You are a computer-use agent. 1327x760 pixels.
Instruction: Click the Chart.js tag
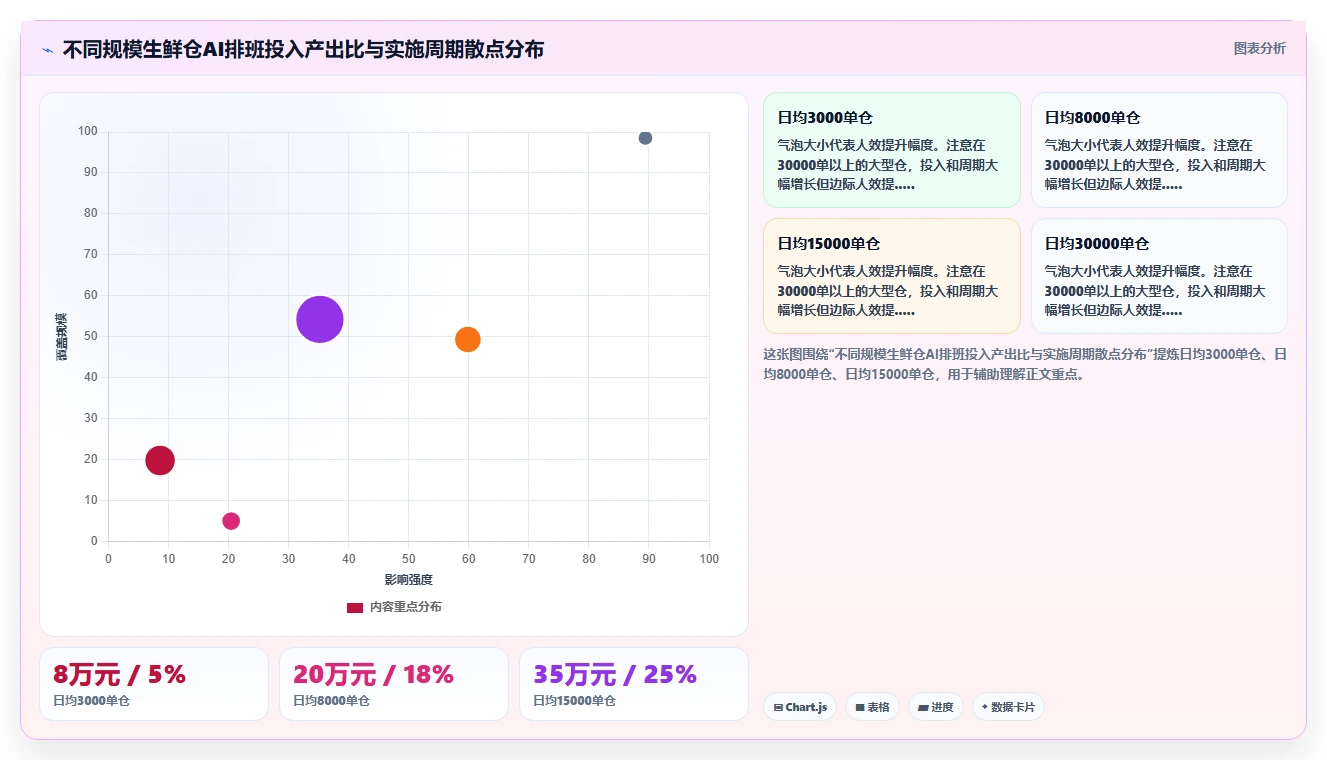tap(800, 707)
